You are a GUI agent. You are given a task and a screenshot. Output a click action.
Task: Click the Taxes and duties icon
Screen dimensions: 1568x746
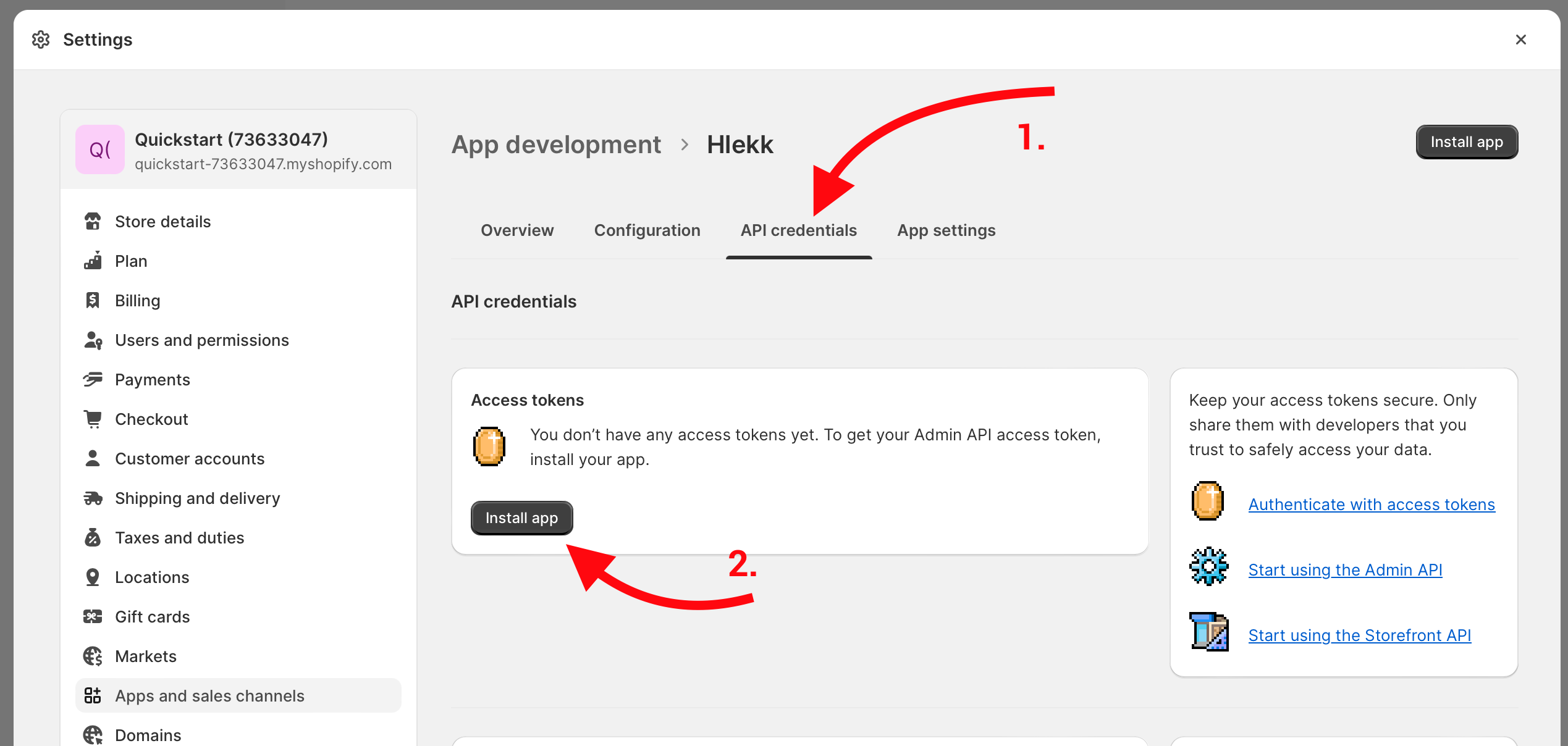(x=93, y=538)
